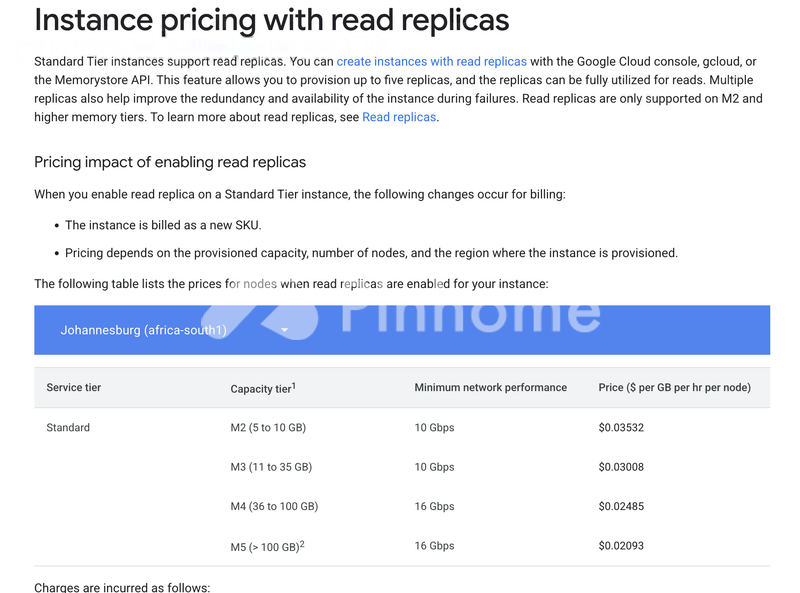800x593 pixels.
Task: Click the "Standard" service tier cell
Action: click(x=68, y=427)
